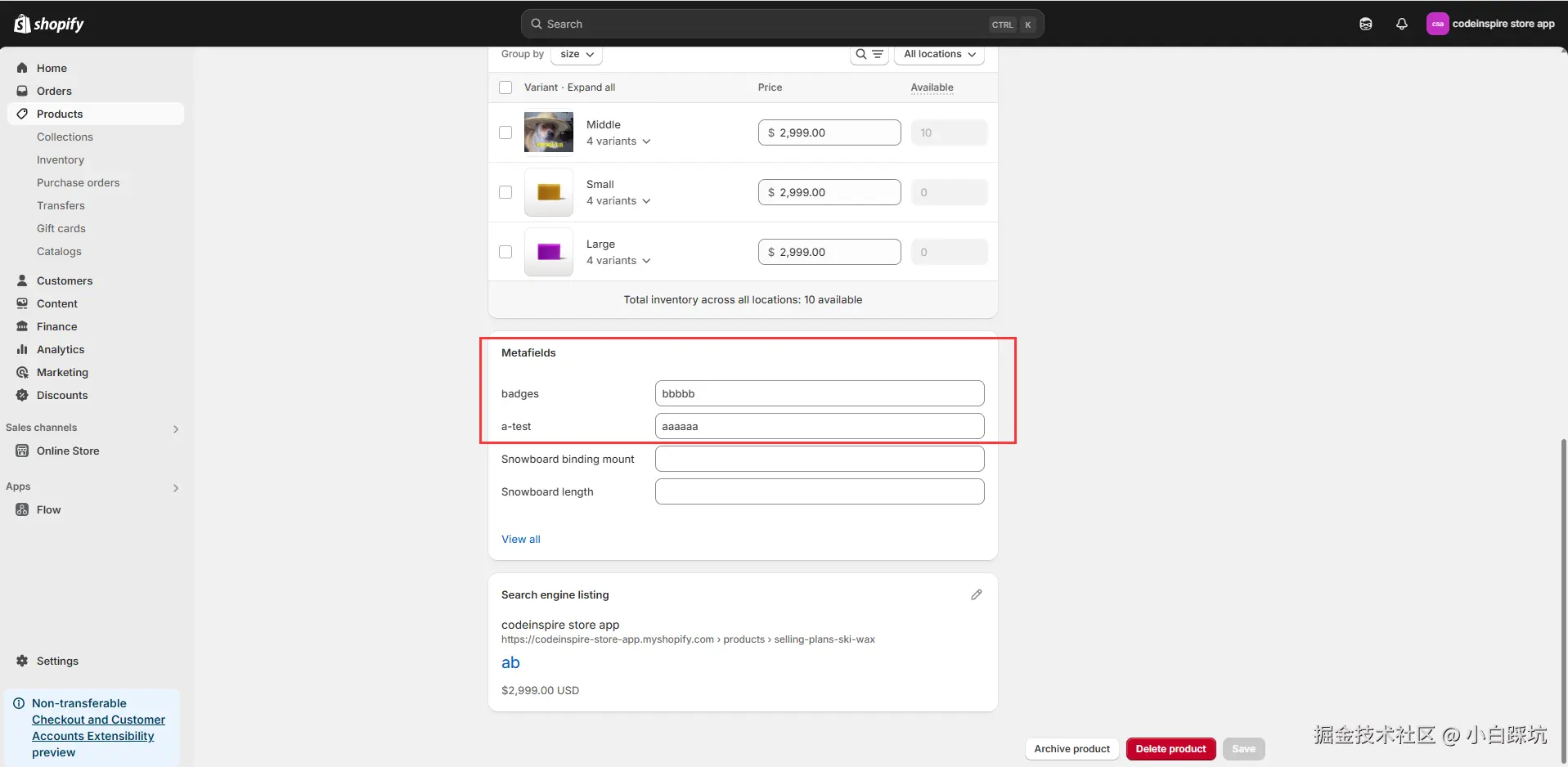The width and height of the screenshot is (1568, 767).
Task: Click the Discounts badge icon
Action: click(22, 395)
